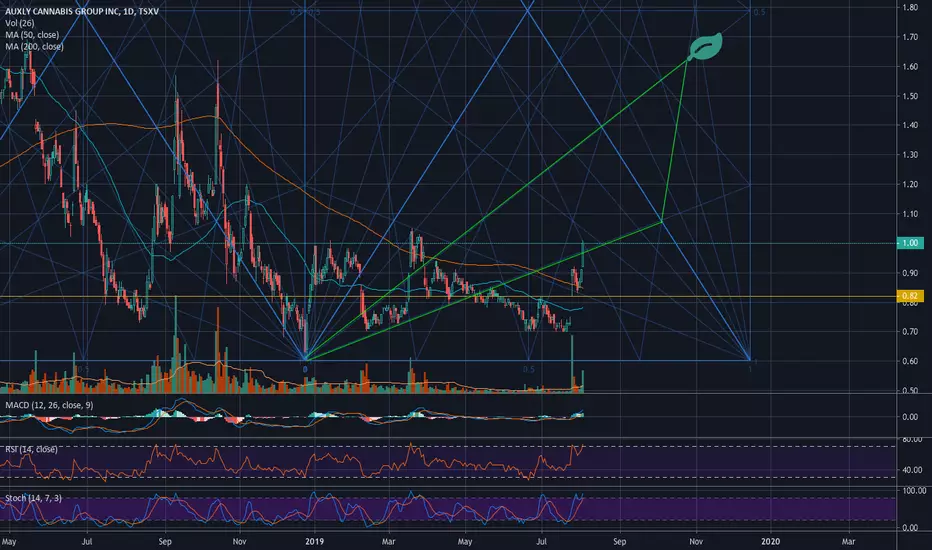Select the MA (50, close) indicator label

click(x=32, y=35)
